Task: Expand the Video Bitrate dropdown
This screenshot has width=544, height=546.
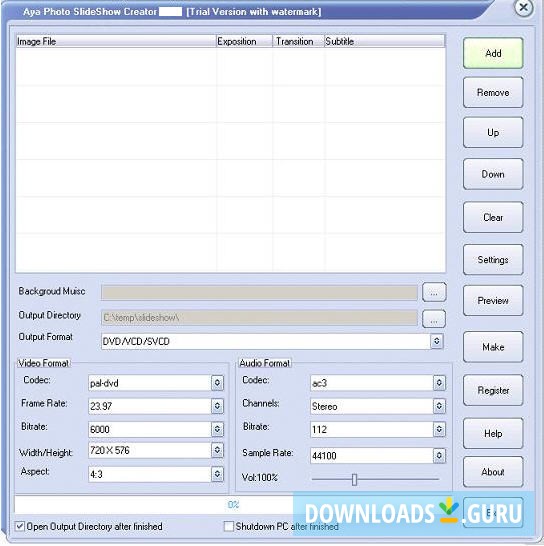Action: pyautogui.click(x=217, y=429)
